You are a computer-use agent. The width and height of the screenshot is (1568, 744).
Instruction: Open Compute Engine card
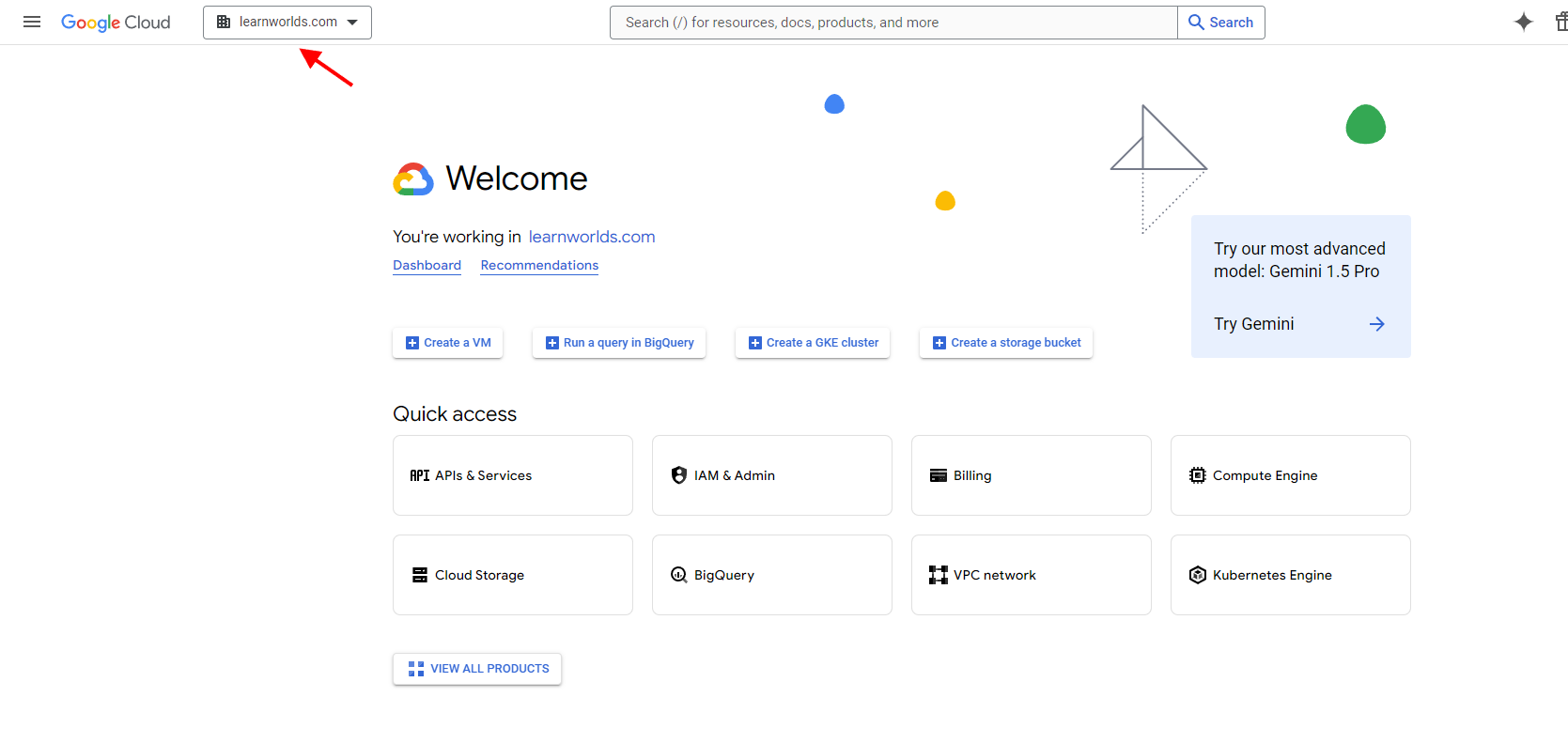pos(1291,475)
